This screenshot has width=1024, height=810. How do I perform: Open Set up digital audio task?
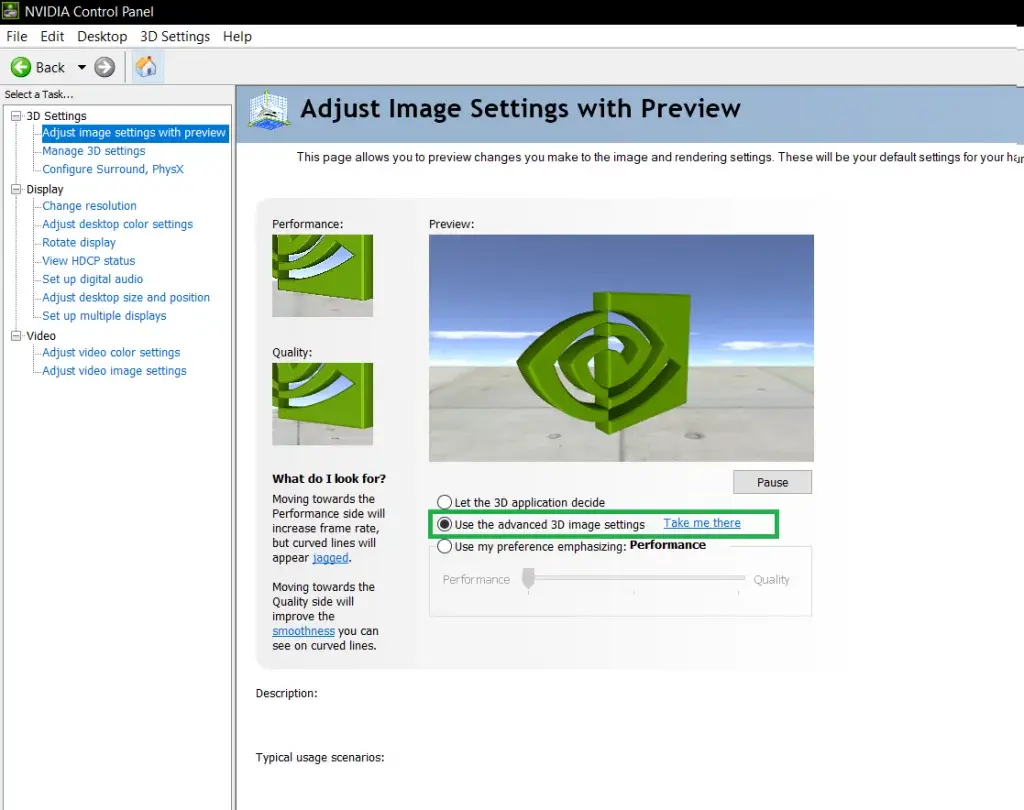point(93,279)
